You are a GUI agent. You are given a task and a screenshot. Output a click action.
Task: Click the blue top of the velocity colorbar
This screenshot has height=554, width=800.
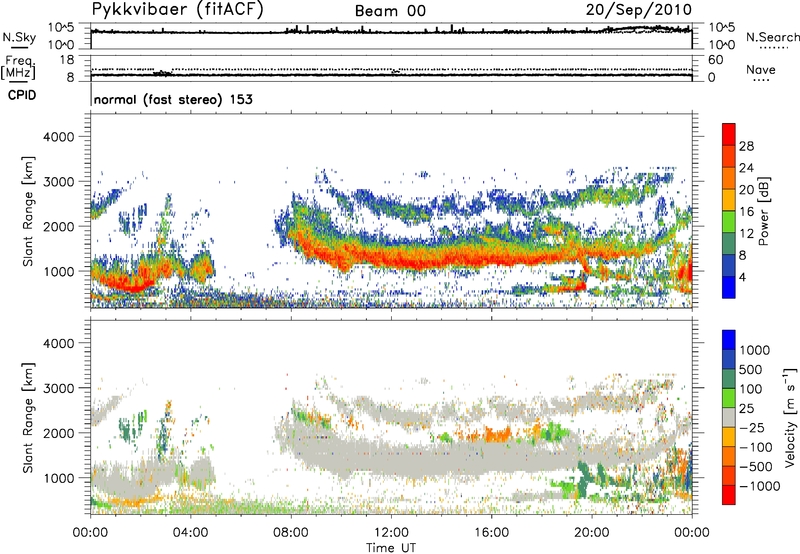point(729,340)
